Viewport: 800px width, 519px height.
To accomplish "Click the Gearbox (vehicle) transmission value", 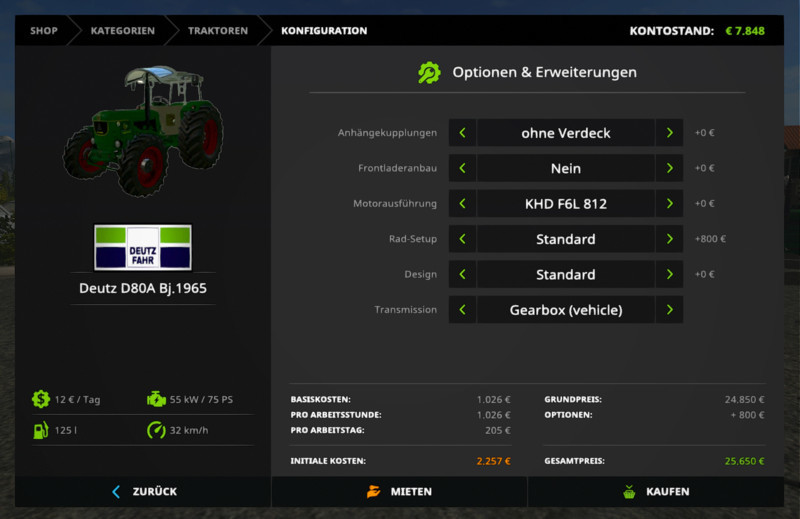I will click(x=565, y=310).
